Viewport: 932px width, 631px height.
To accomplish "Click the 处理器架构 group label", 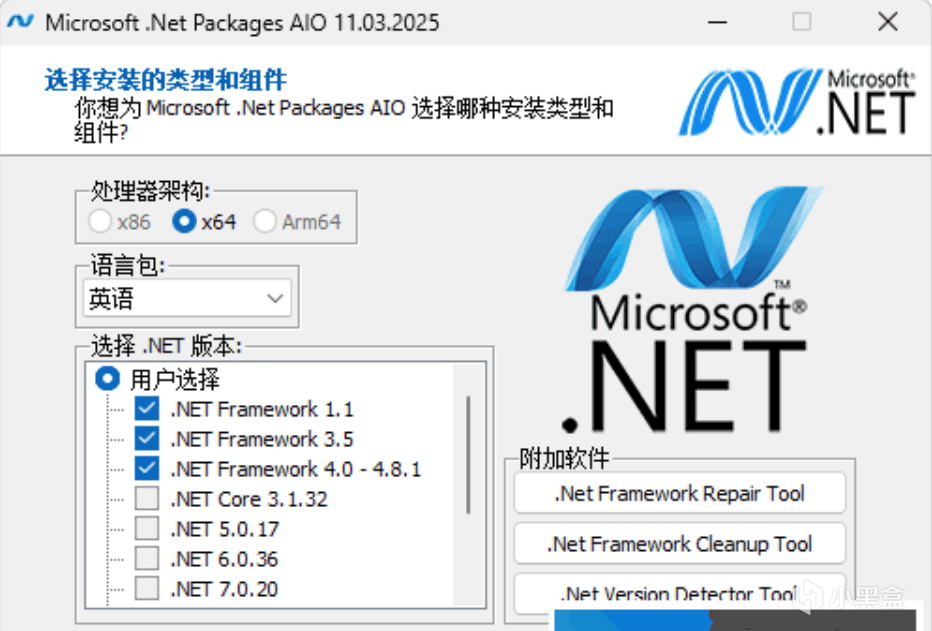I will pos(150,191).
